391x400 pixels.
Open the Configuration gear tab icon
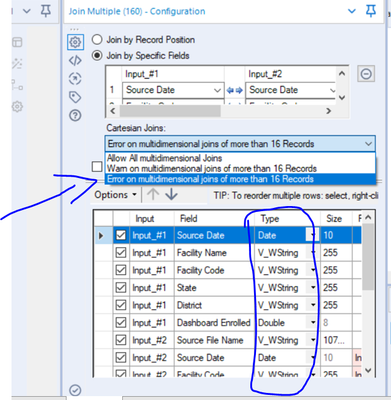[x=75, y=42]
